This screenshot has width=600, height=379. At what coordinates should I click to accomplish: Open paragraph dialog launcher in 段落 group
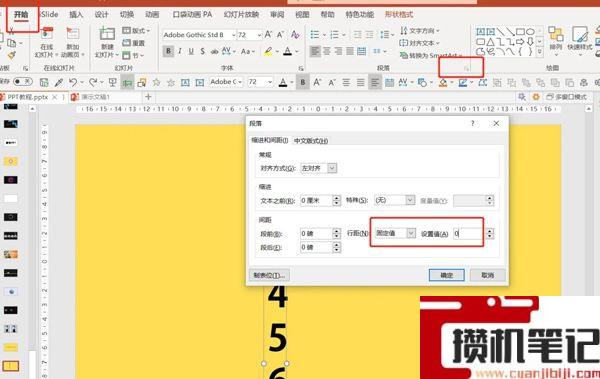(x=466, y=68)
